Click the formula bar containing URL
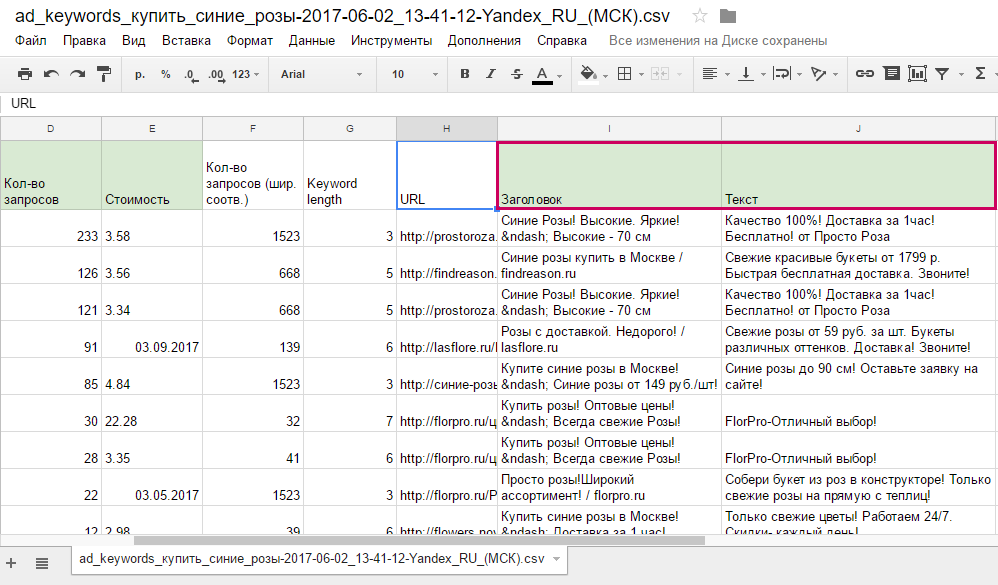 click(500, 103)
